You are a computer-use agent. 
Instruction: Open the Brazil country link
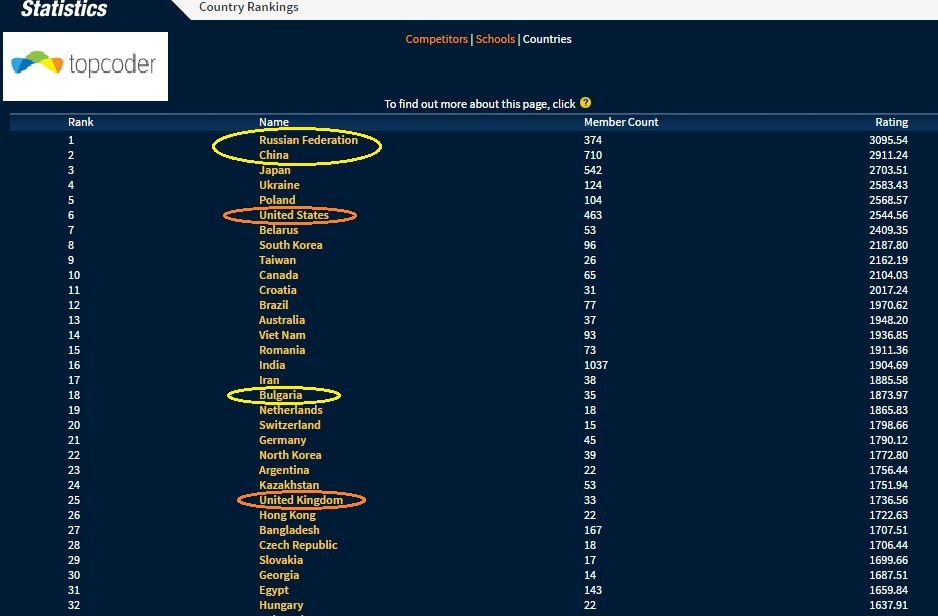[x=273, y=305]
